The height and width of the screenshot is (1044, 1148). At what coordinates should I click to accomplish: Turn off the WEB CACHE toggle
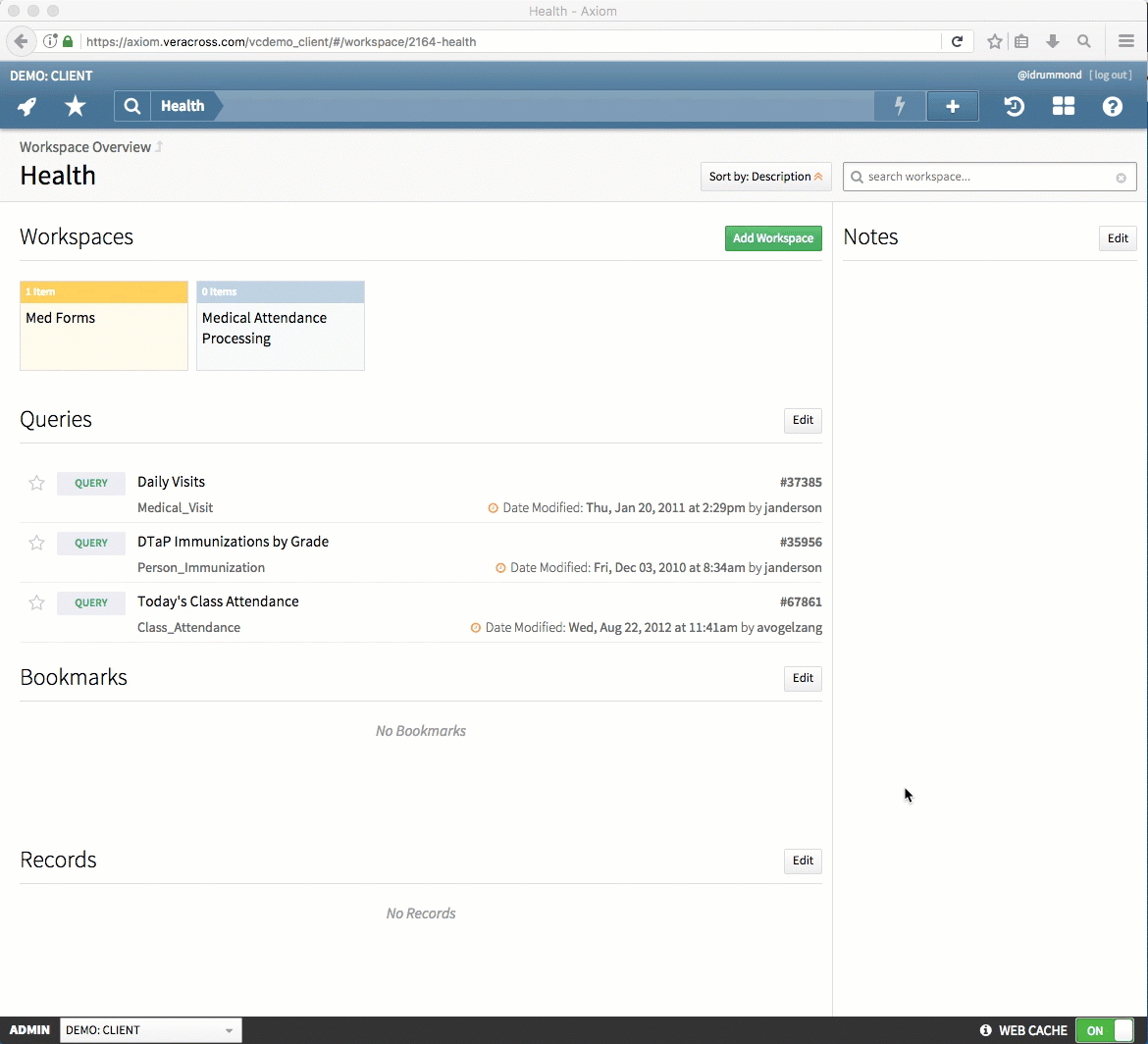[1103, 1030]
